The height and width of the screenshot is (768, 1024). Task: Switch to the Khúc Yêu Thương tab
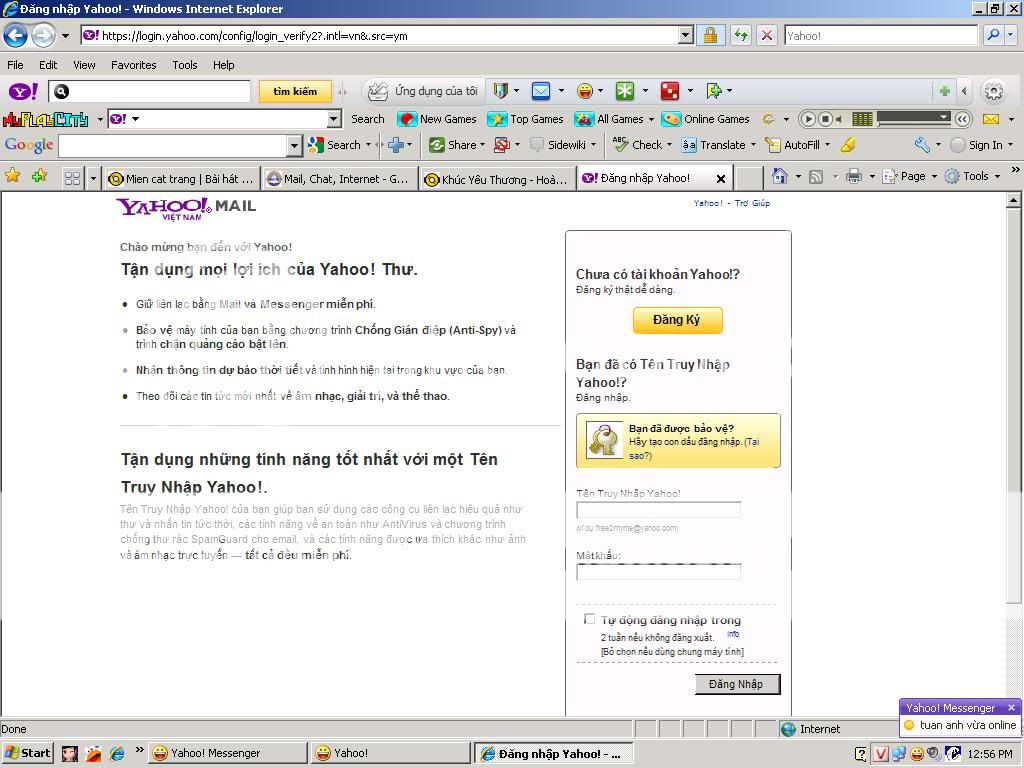pyautogui.click(x=496, y=179)
